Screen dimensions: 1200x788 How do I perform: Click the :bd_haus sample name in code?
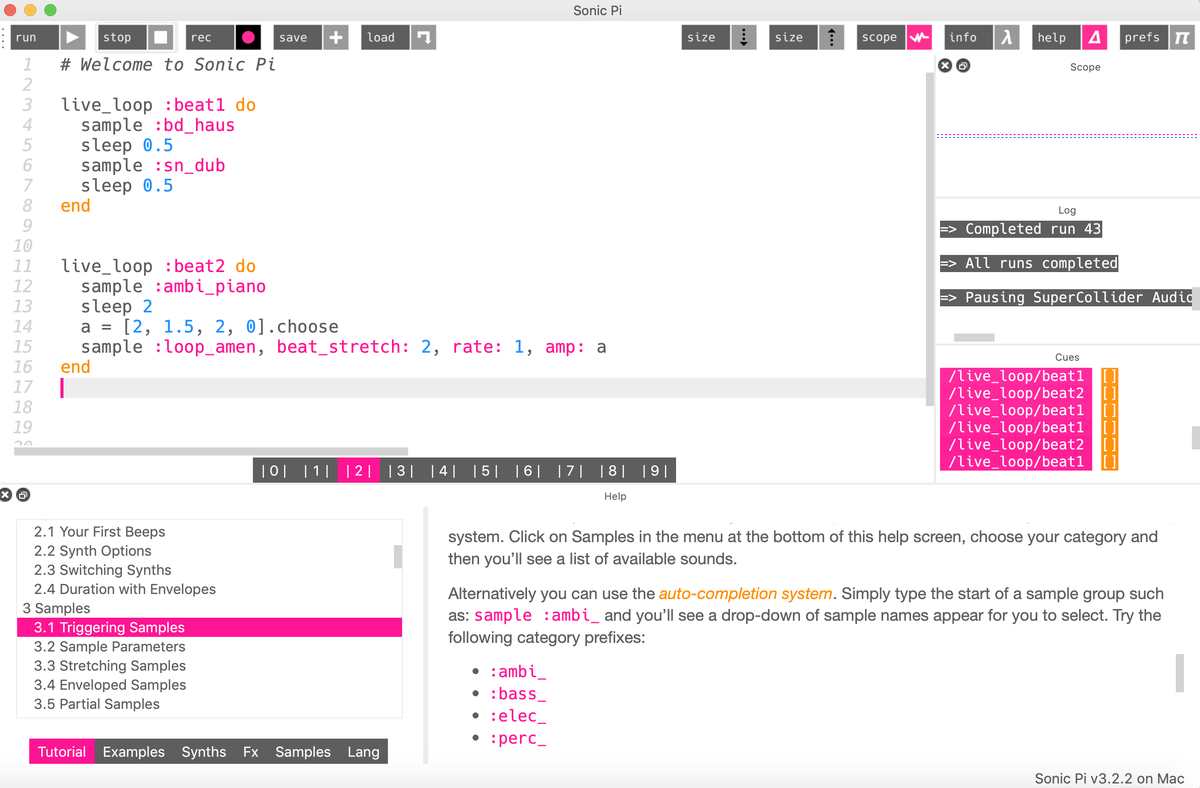click(x=194, y=125)
